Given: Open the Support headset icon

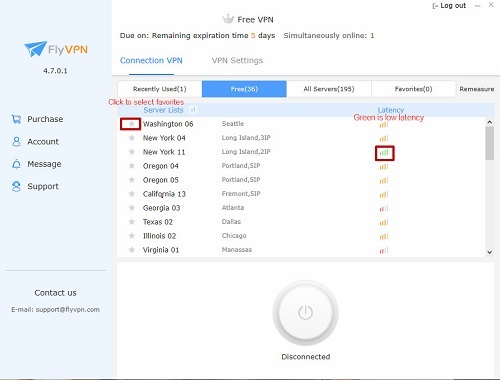Looking at the screenshot, I should (x=16, y=186).
